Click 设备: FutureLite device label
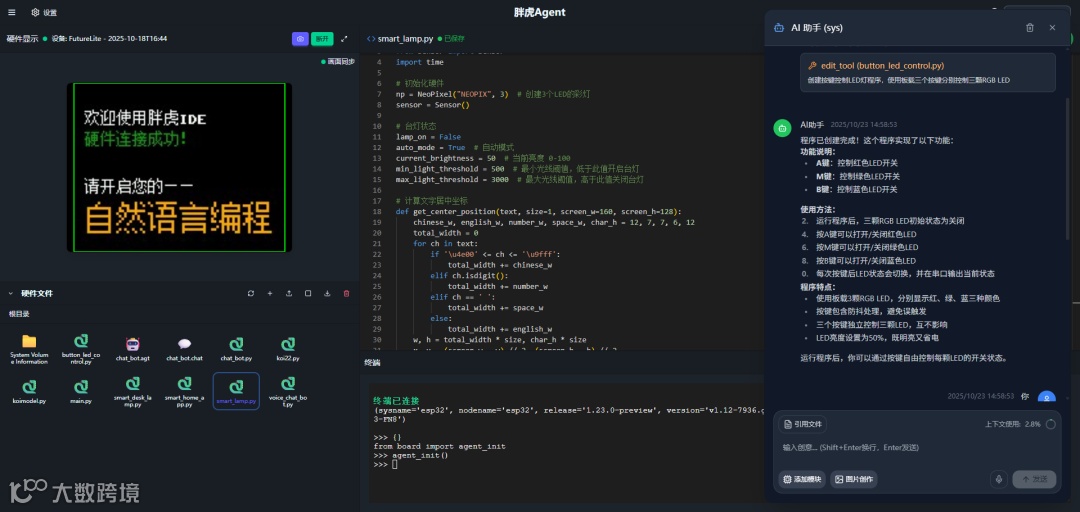 pos(110,39)
